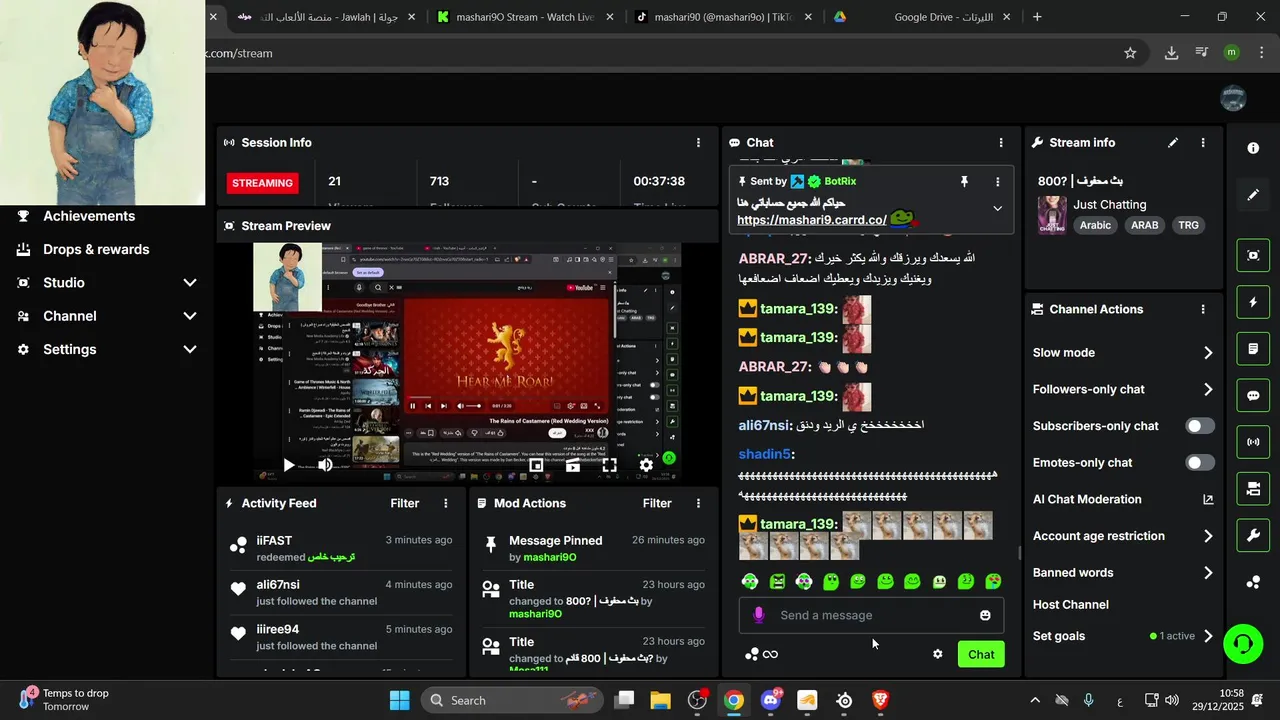The height and width of the screenshot is (720, 1280).
Task: Expand Followers-only chat options
Action: 1208,390
